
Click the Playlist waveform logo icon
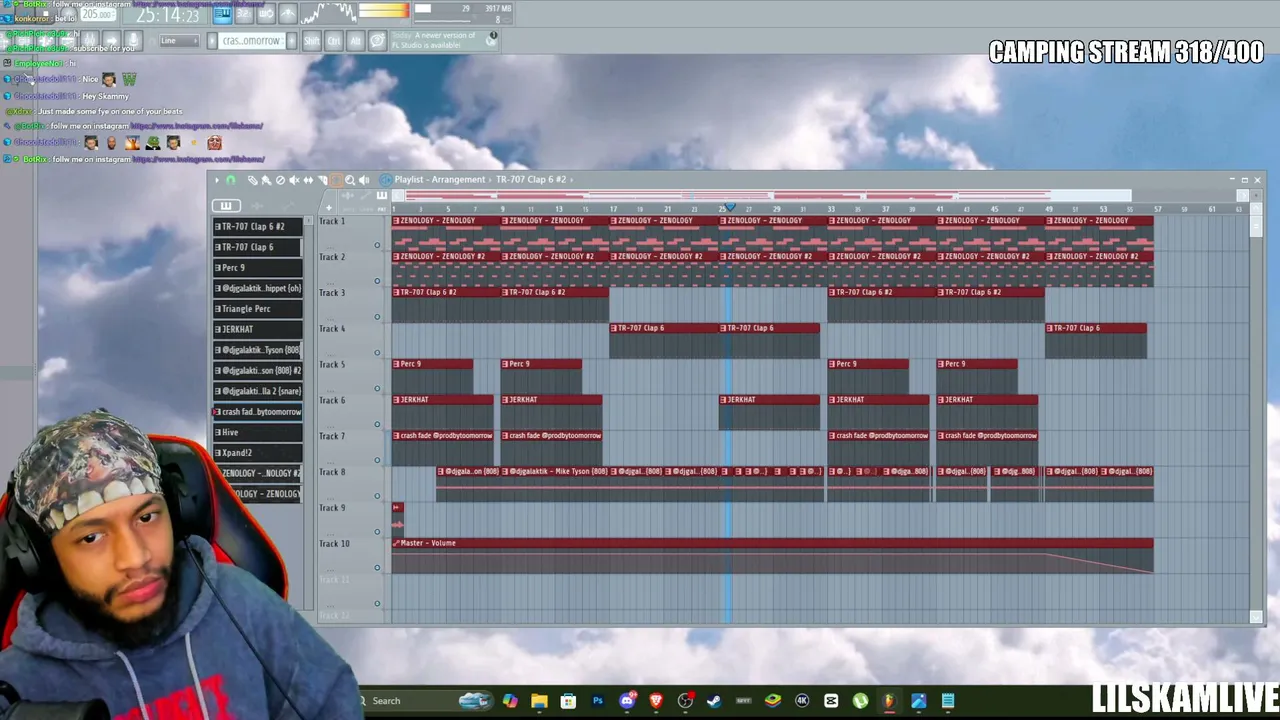pos(385,180)
